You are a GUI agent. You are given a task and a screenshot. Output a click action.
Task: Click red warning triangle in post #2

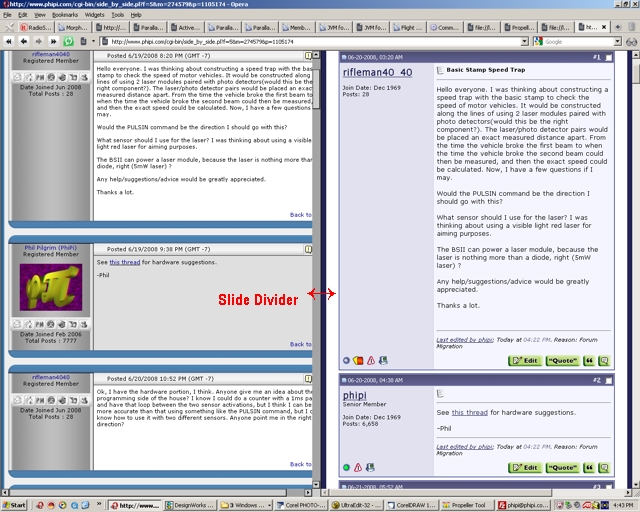358,467
